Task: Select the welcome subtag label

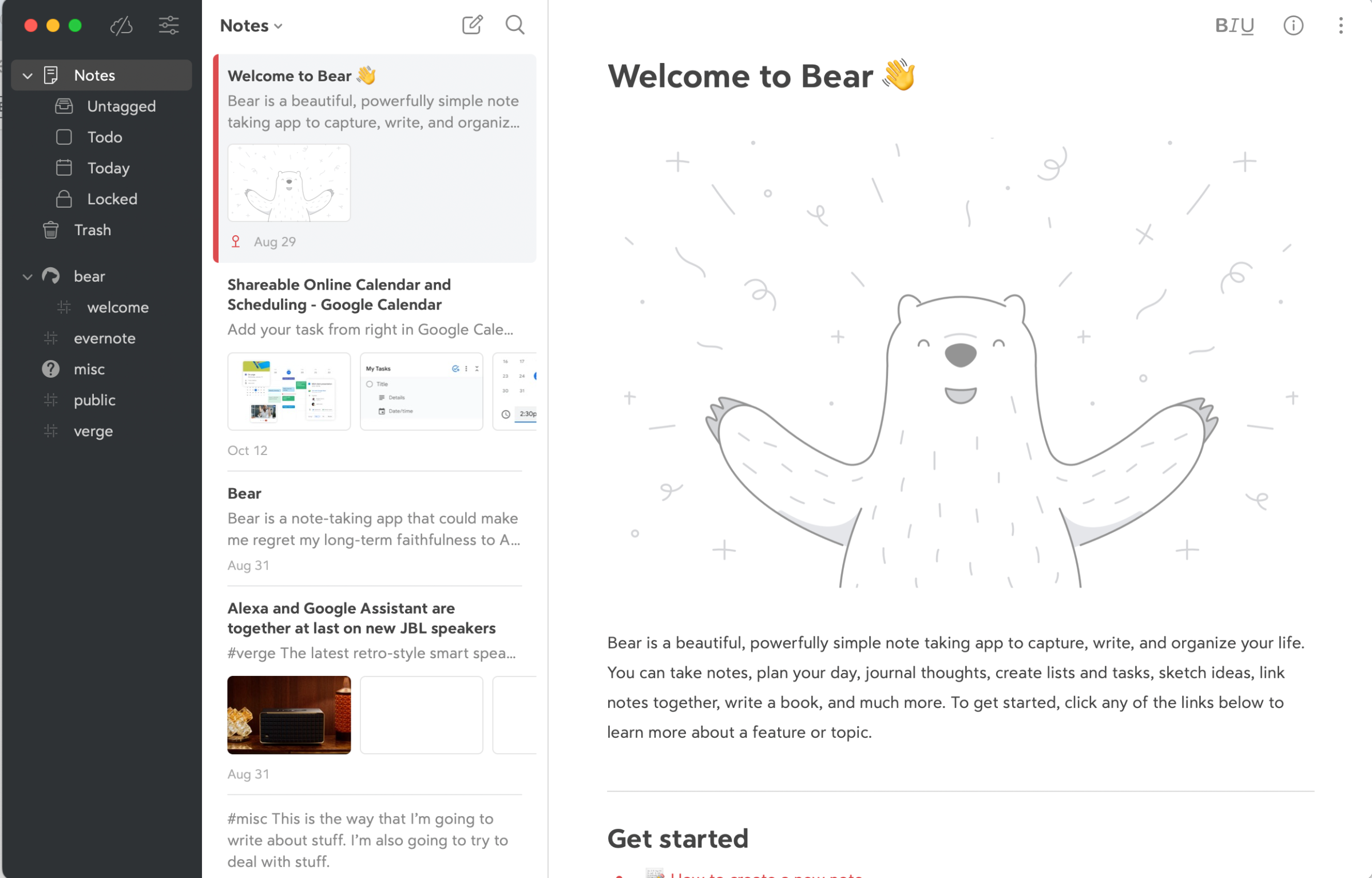Action: click(118, 307)
